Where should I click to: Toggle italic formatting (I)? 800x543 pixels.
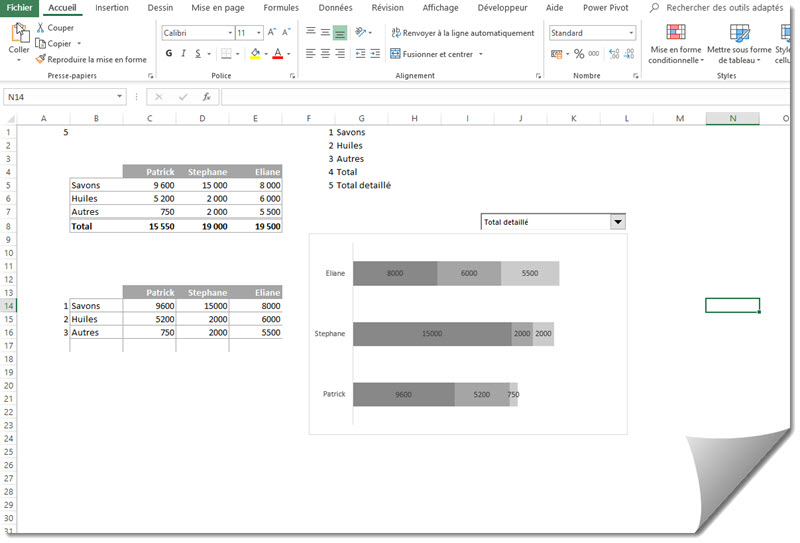tap(183, 54)
